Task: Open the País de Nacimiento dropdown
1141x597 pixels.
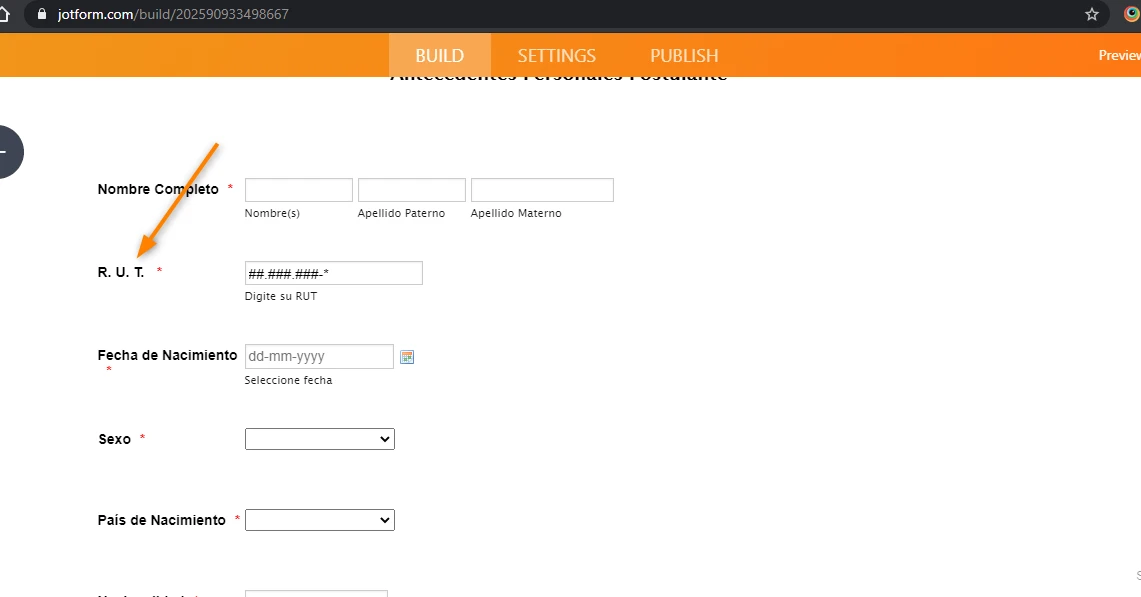Action: click(x=319, y=520)
